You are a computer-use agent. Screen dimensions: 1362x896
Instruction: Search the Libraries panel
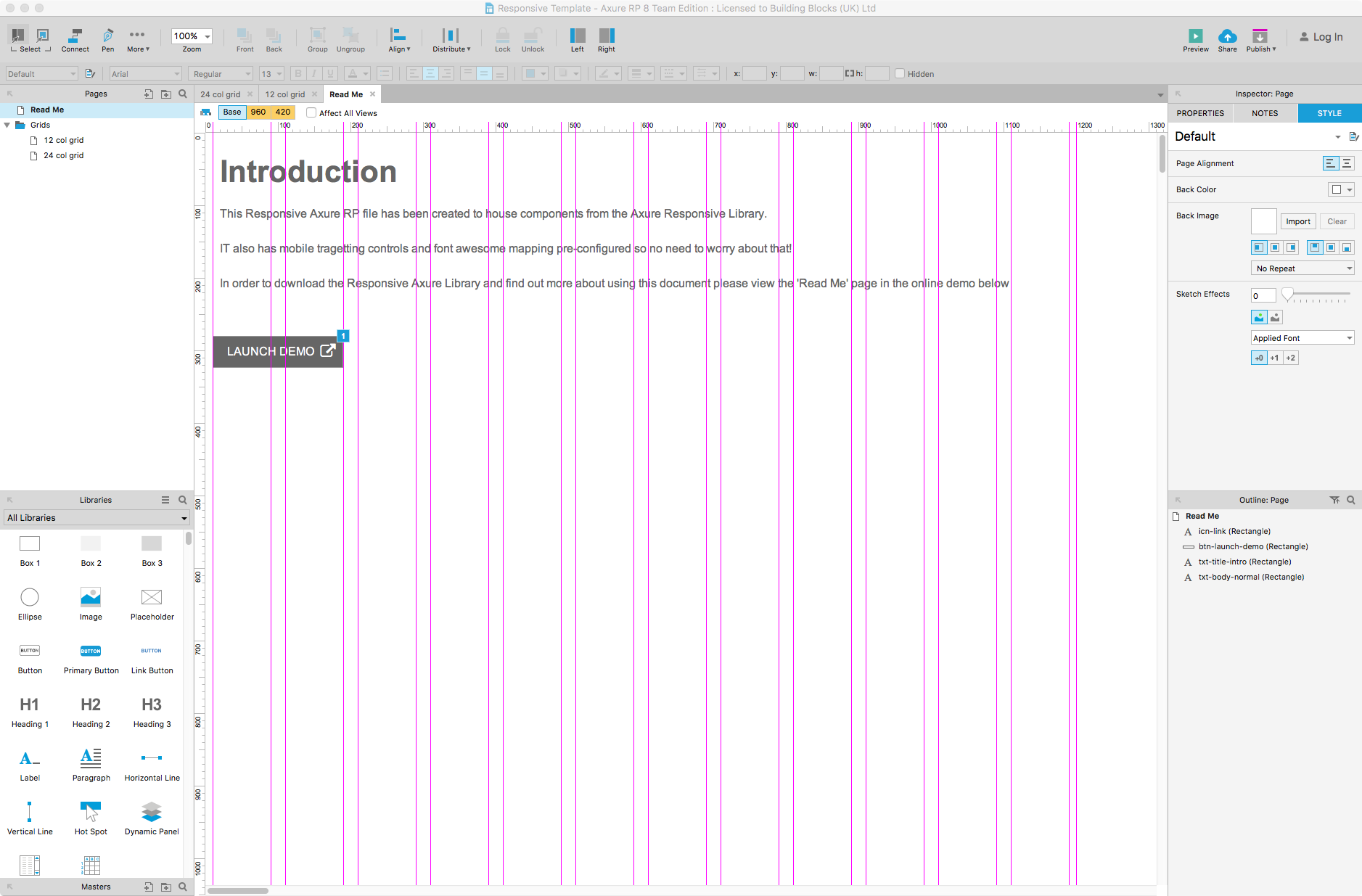pyautogui.click(x=183, y=500)
